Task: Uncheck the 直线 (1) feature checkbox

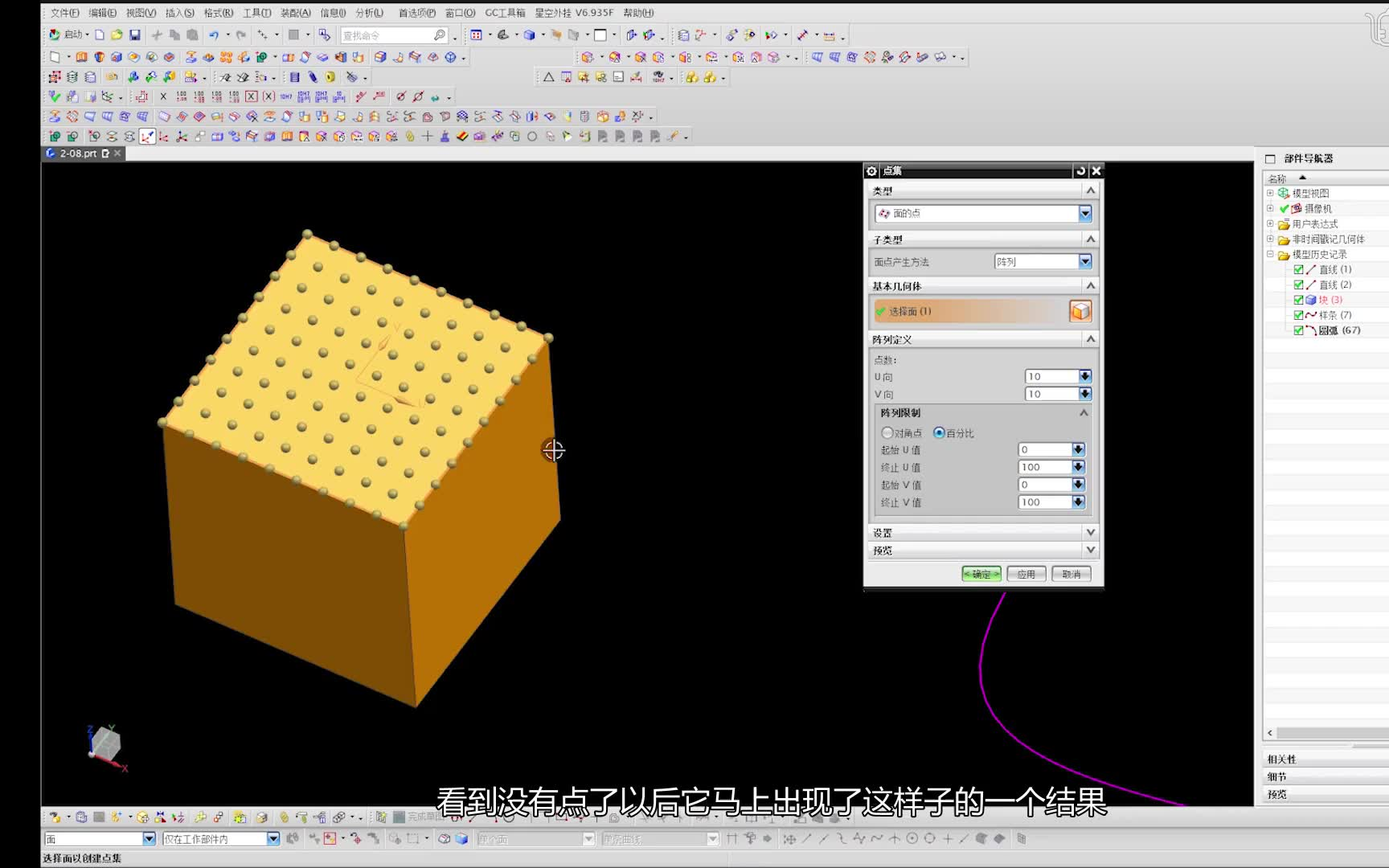Action: 1298,270
